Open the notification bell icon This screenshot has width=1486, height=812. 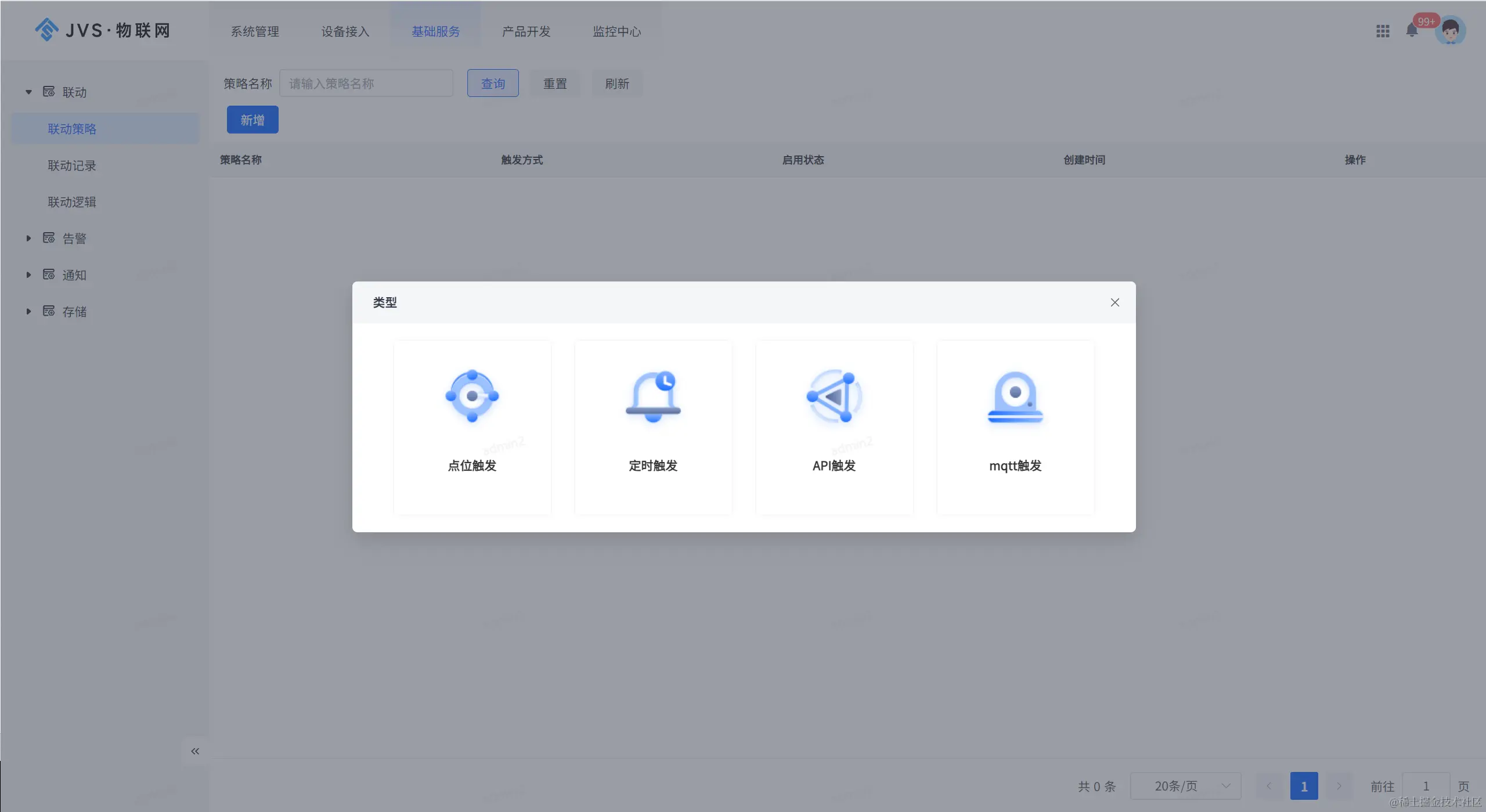(1412, 31)
